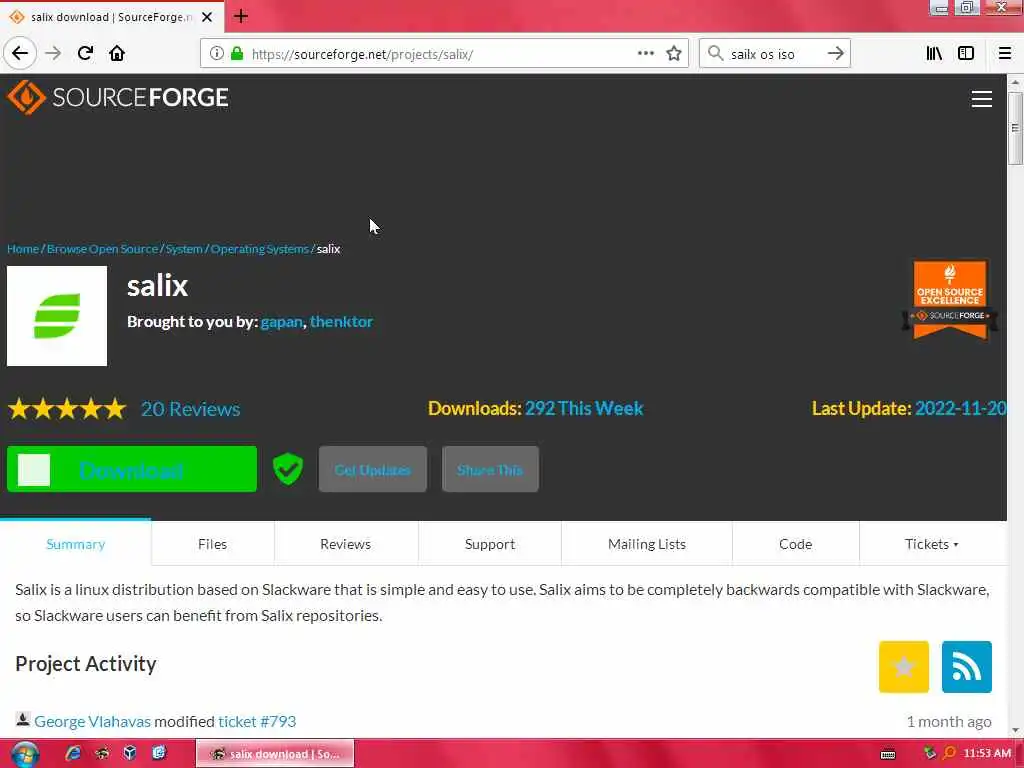Screen dimensions: 1024x768
Task: Click the vertical scrollbar thumb
Action: [x=1015, y=128]
